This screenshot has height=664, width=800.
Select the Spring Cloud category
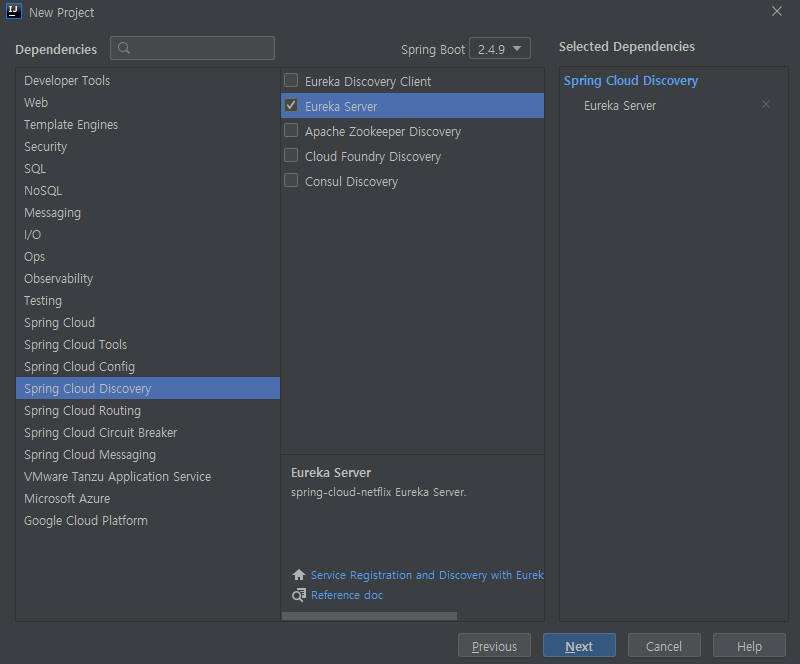(148, 322)
